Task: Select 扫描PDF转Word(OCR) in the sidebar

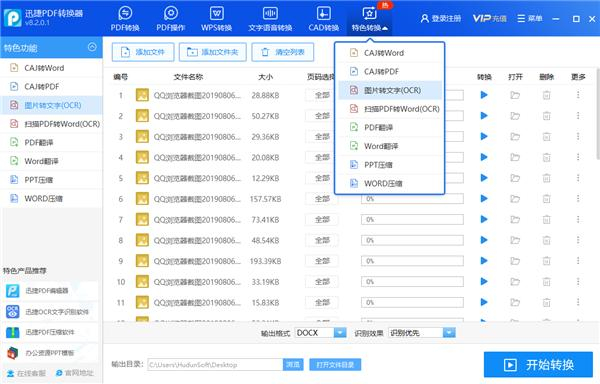Action: (51, 124)
